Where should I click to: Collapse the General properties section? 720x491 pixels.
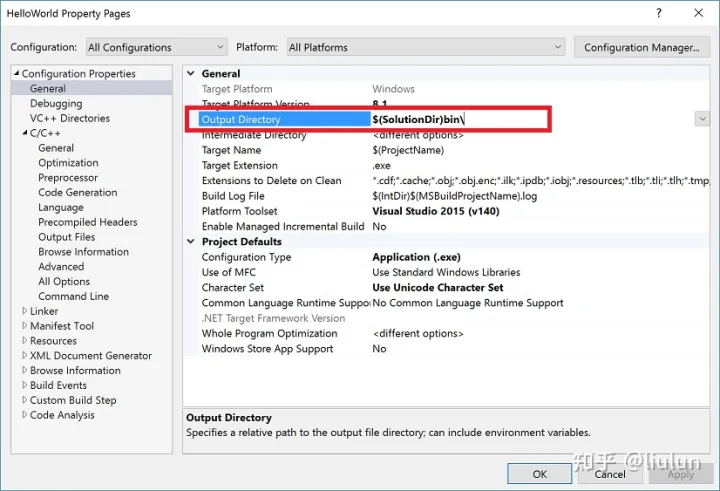192,74
